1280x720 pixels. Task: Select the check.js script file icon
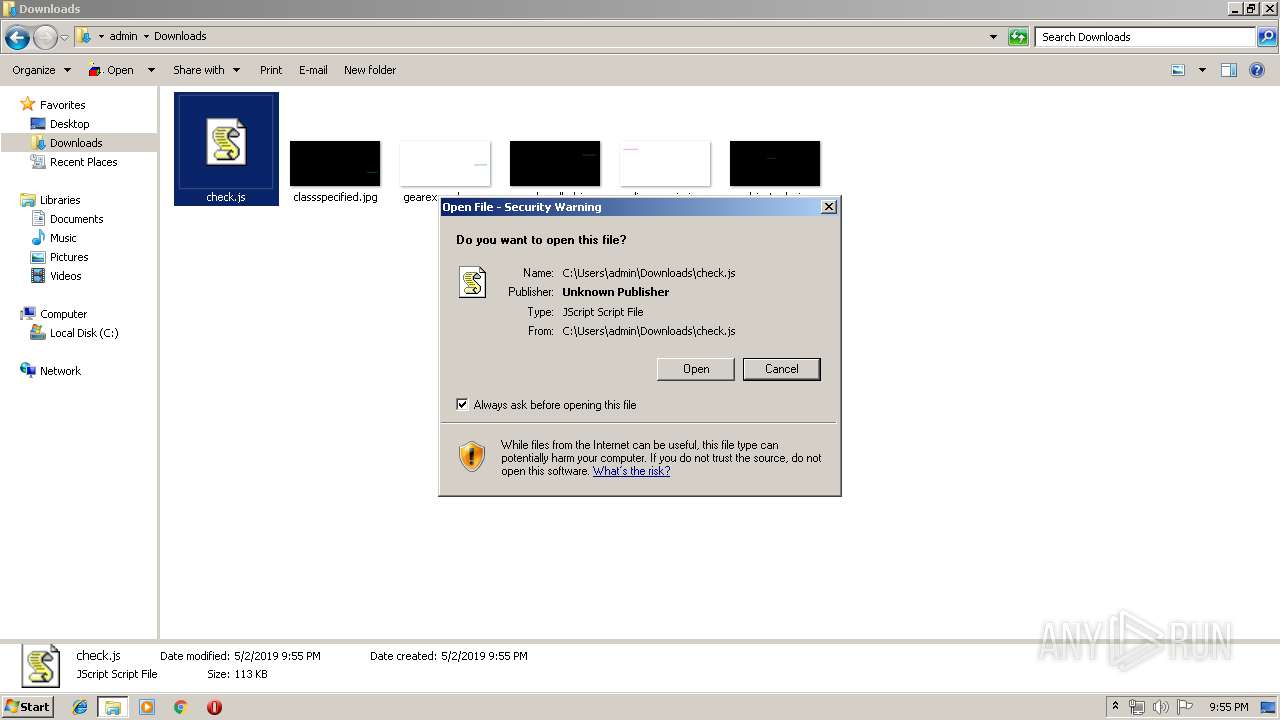coord(226,149)
